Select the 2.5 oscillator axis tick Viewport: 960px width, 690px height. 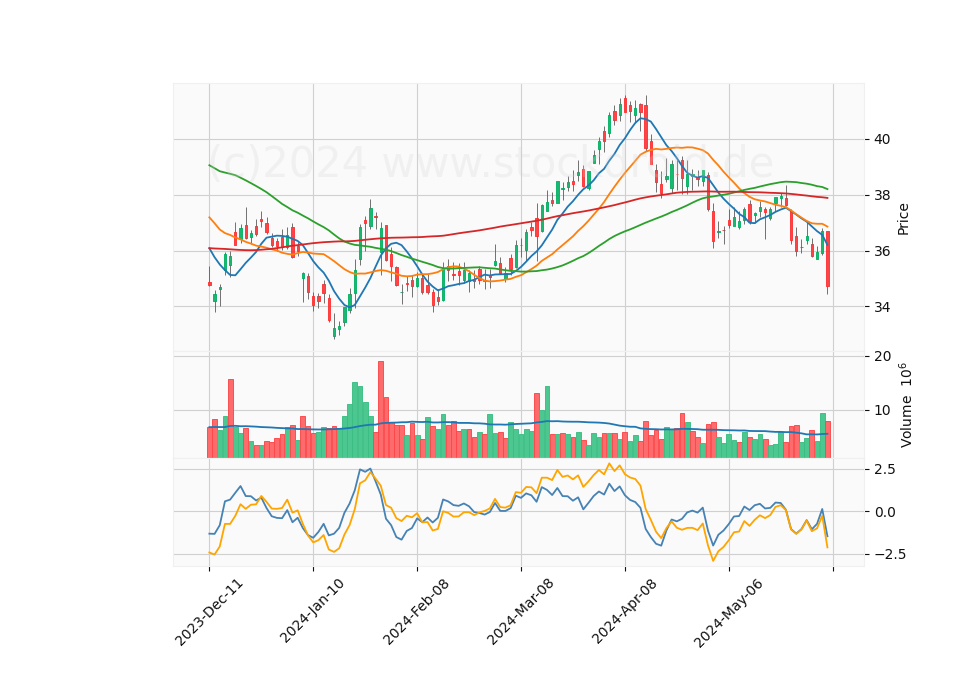[884, 470]
